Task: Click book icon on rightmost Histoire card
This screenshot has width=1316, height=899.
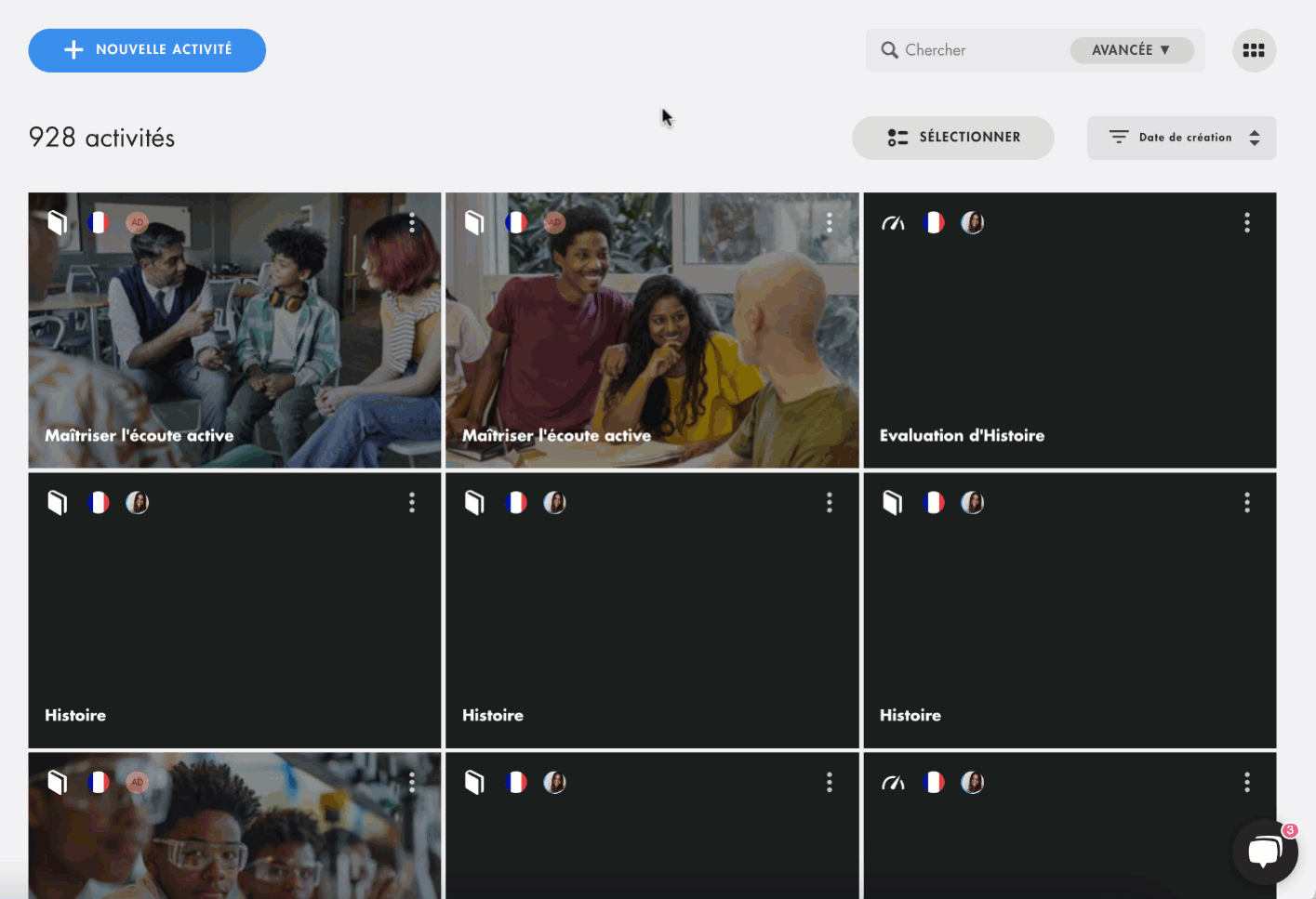Action: (x=893, y=503)
